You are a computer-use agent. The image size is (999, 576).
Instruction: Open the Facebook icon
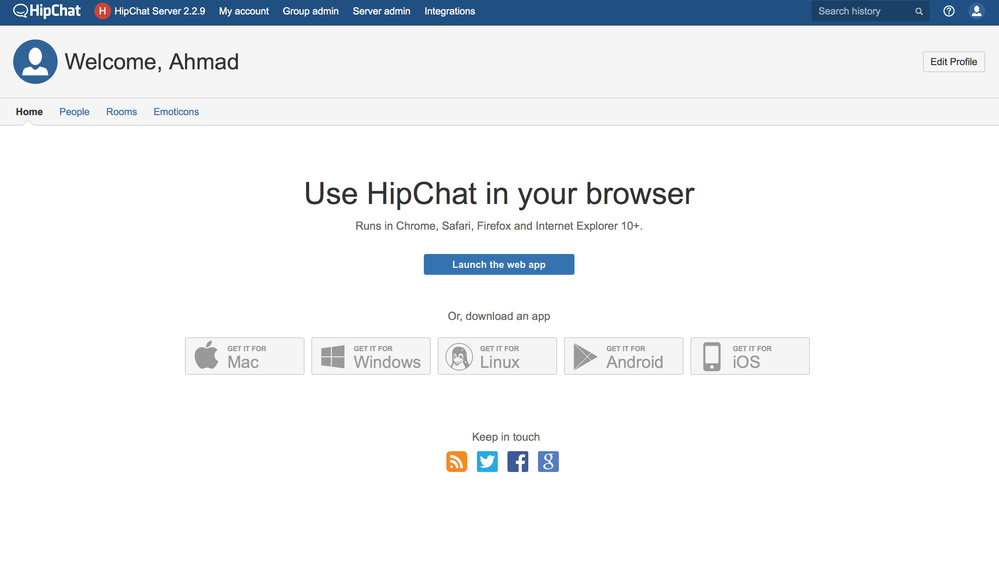click(518, 461)
